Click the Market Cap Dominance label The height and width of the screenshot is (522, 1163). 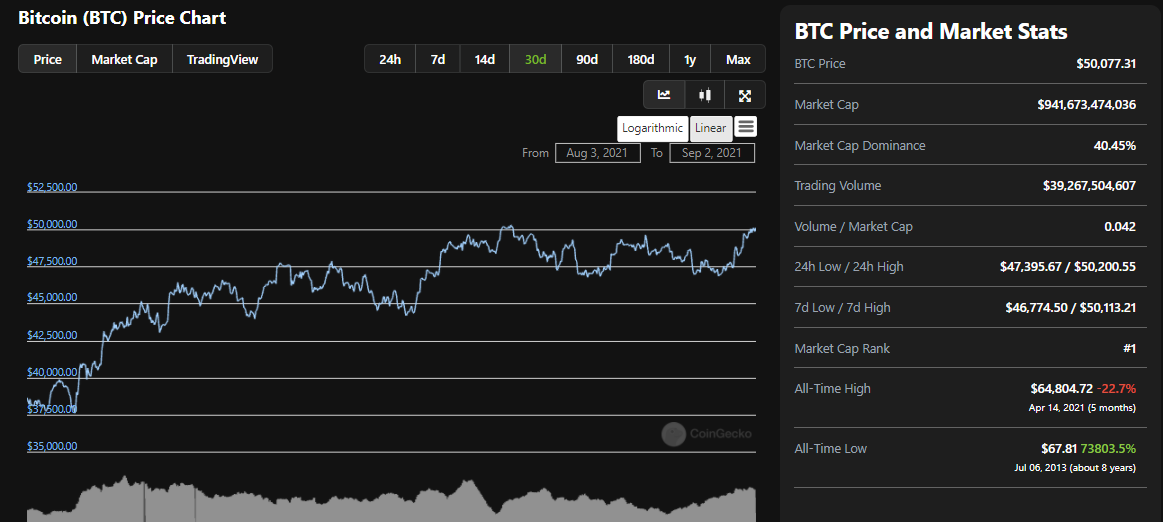[860, 145]
